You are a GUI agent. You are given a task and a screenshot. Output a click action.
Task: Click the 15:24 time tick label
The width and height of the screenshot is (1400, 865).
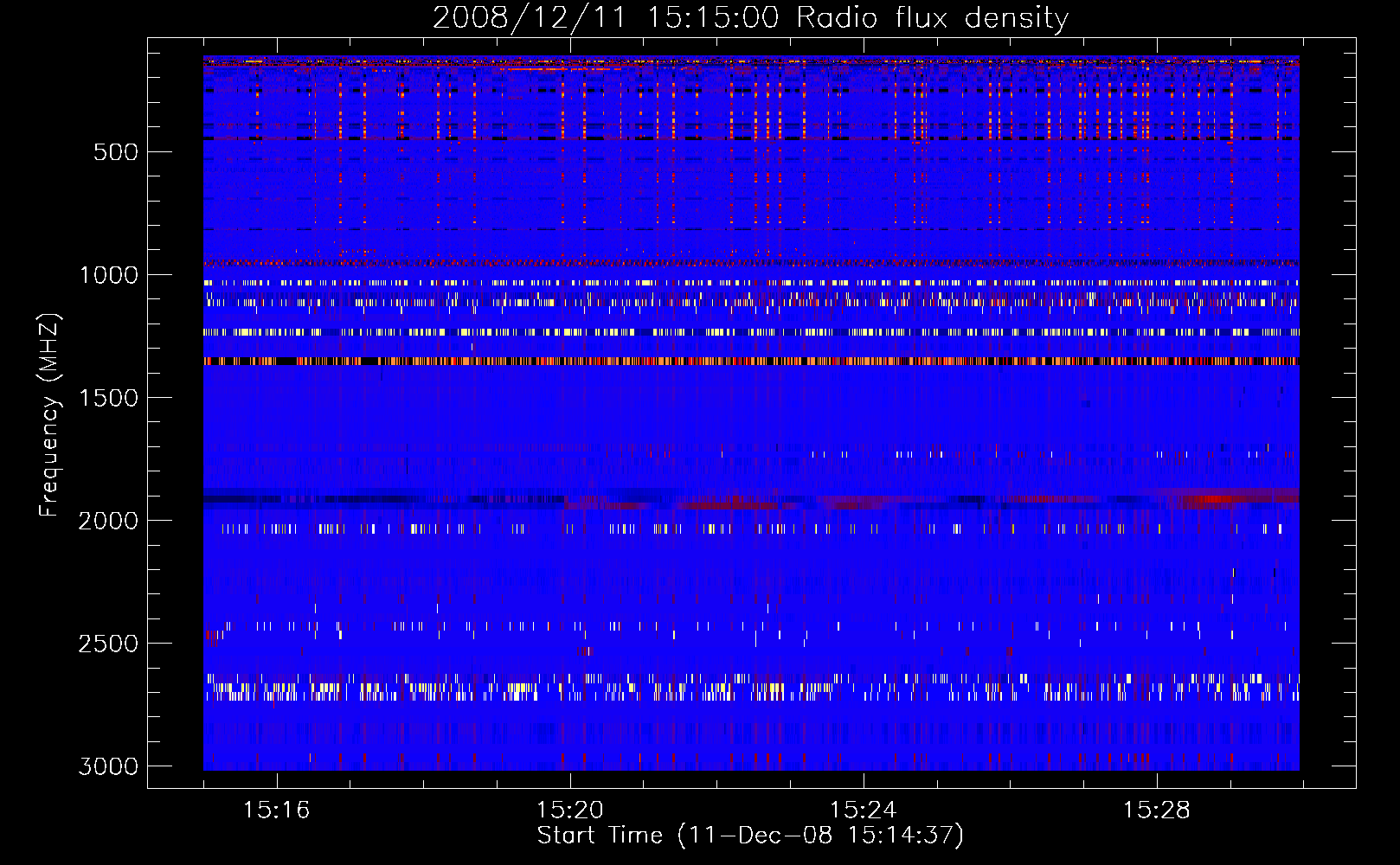click(x=863, y=811)
